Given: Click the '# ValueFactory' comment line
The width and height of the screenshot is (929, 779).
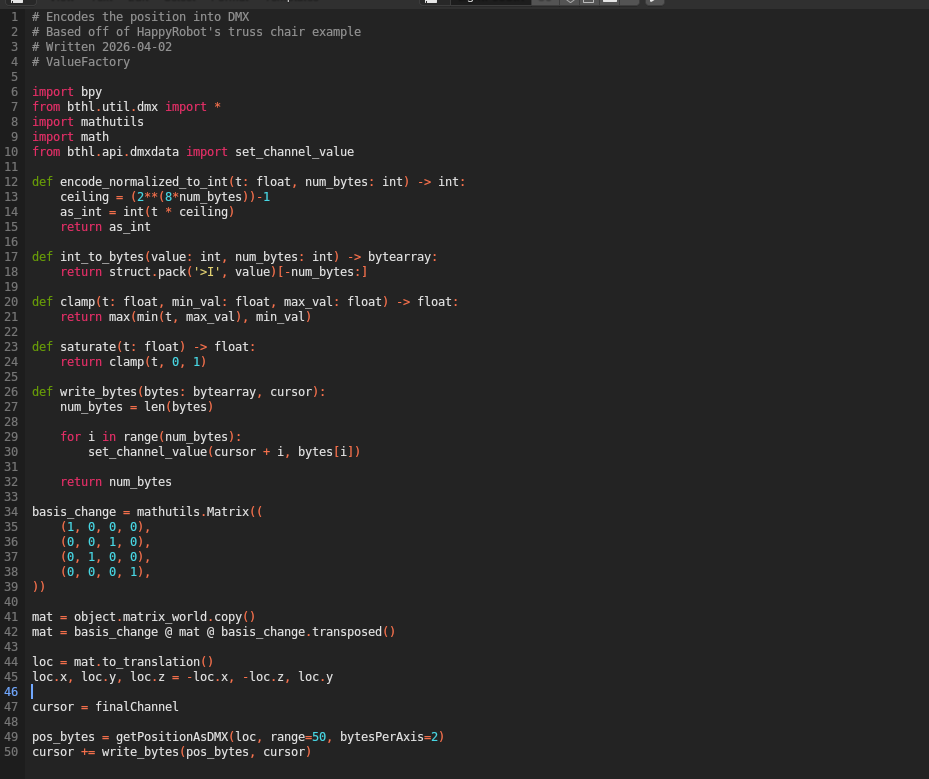Looking at the screenshot, I should (x=81, y=62).
